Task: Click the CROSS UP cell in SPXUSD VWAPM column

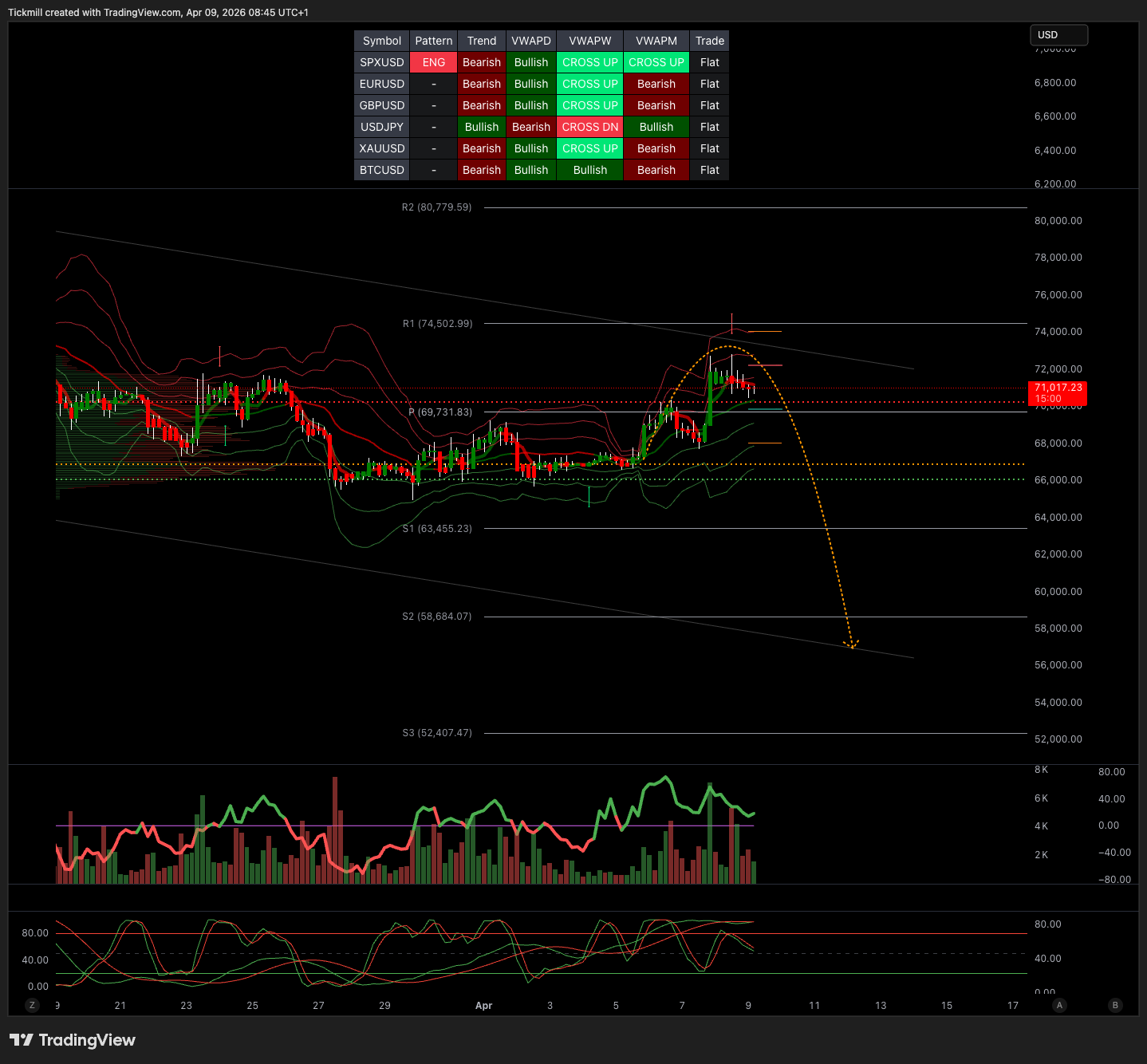Action: 656,62
